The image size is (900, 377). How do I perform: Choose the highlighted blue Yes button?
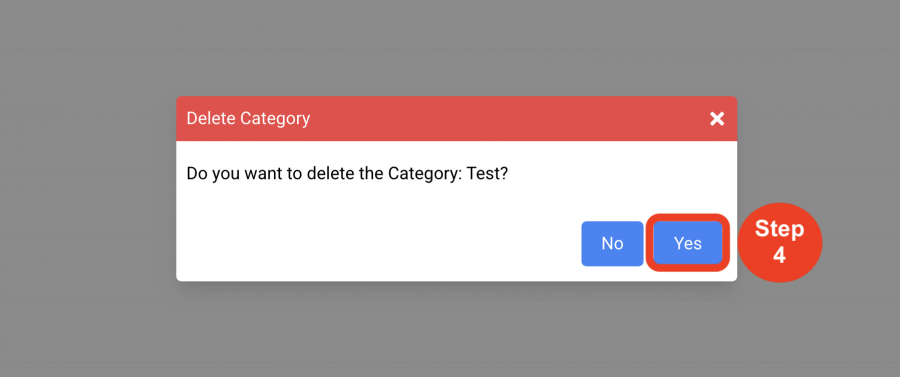pos(688,243)
